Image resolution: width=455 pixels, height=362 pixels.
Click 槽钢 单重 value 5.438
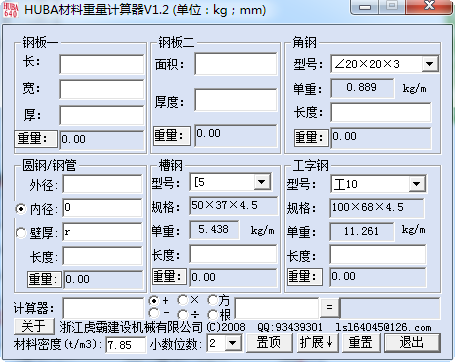click(x=214, y=230)
